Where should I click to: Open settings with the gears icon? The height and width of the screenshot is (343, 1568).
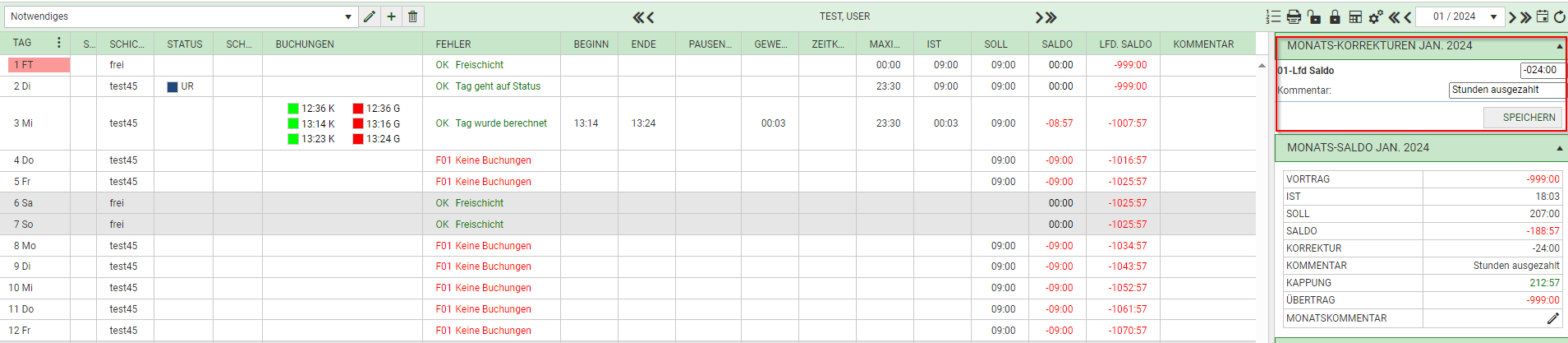1376,16
